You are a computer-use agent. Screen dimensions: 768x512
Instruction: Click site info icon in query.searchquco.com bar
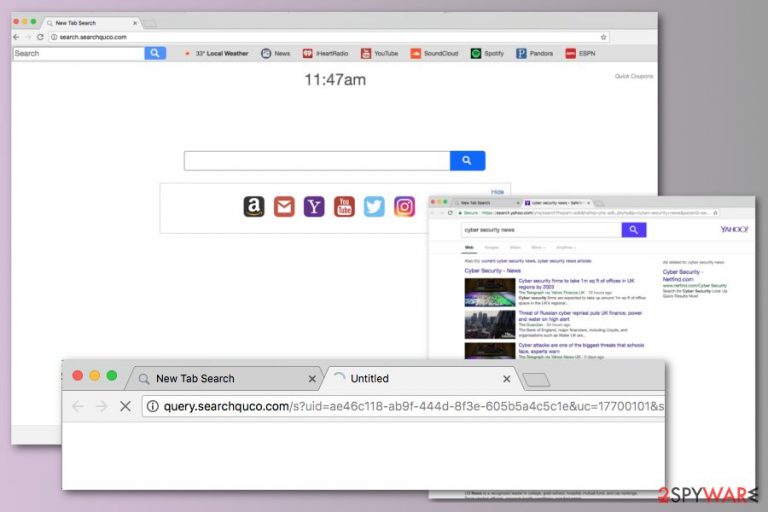click(153, 406)
